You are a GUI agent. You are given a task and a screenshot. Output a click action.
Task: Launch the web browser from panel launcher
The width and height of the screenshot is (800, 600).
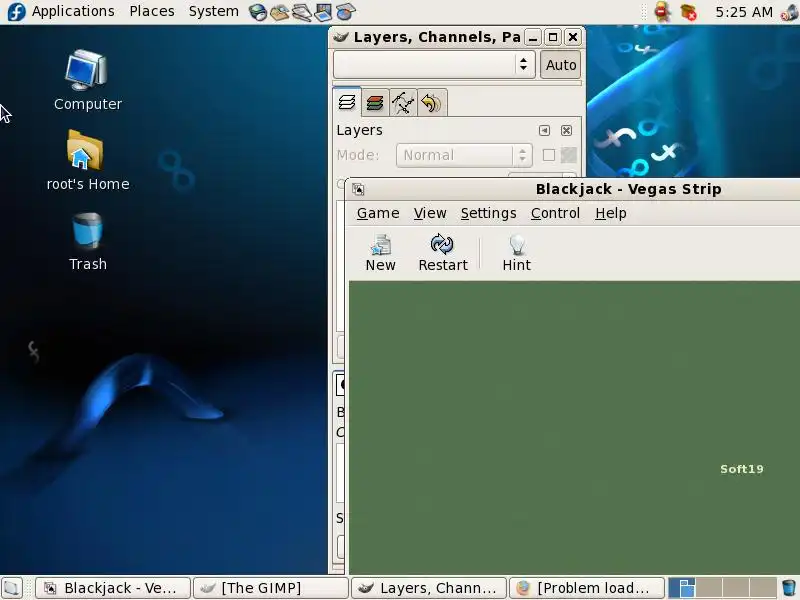258,12
